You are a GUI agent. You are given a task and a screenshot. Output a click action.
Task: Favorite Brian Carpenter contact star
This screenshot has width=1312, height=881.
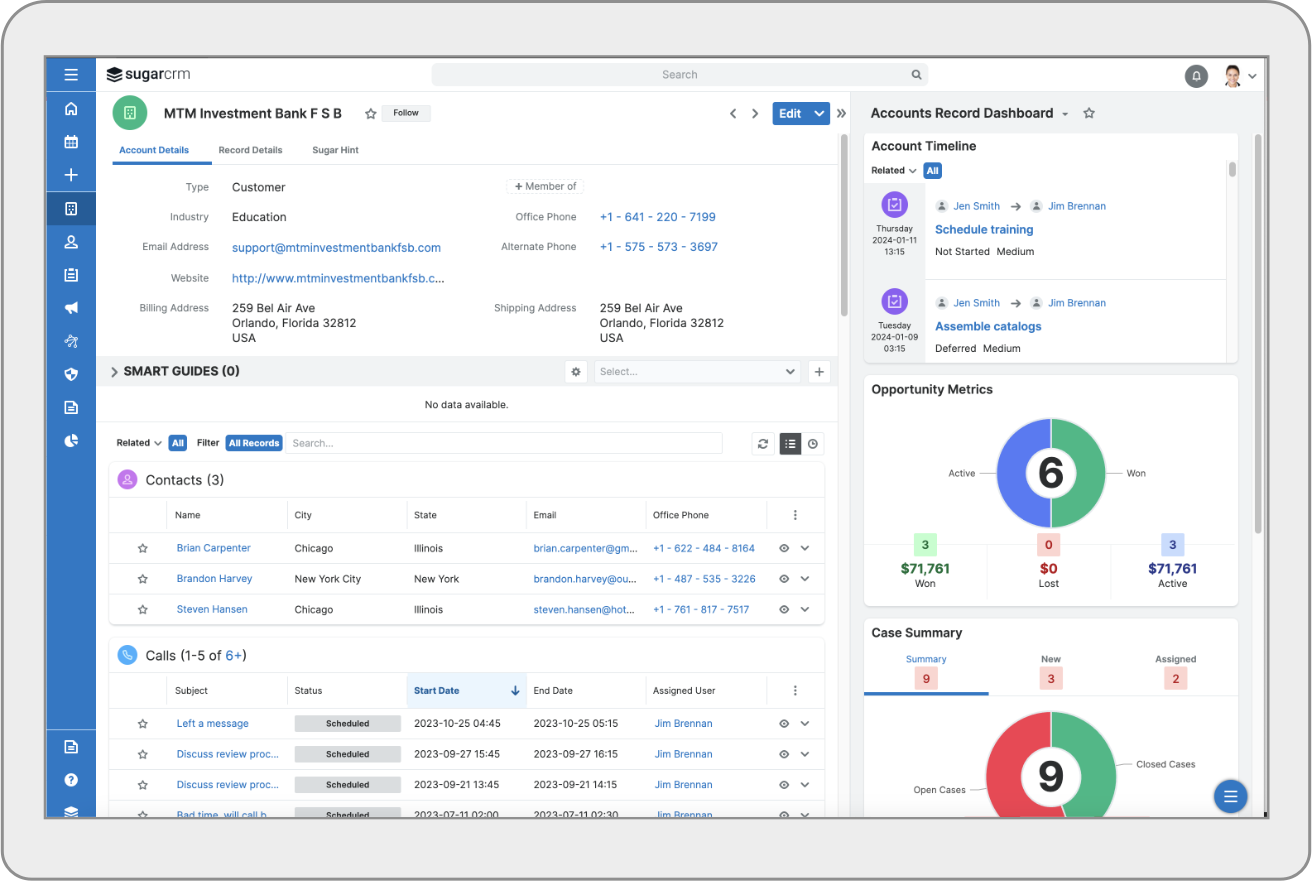[143, 549]
